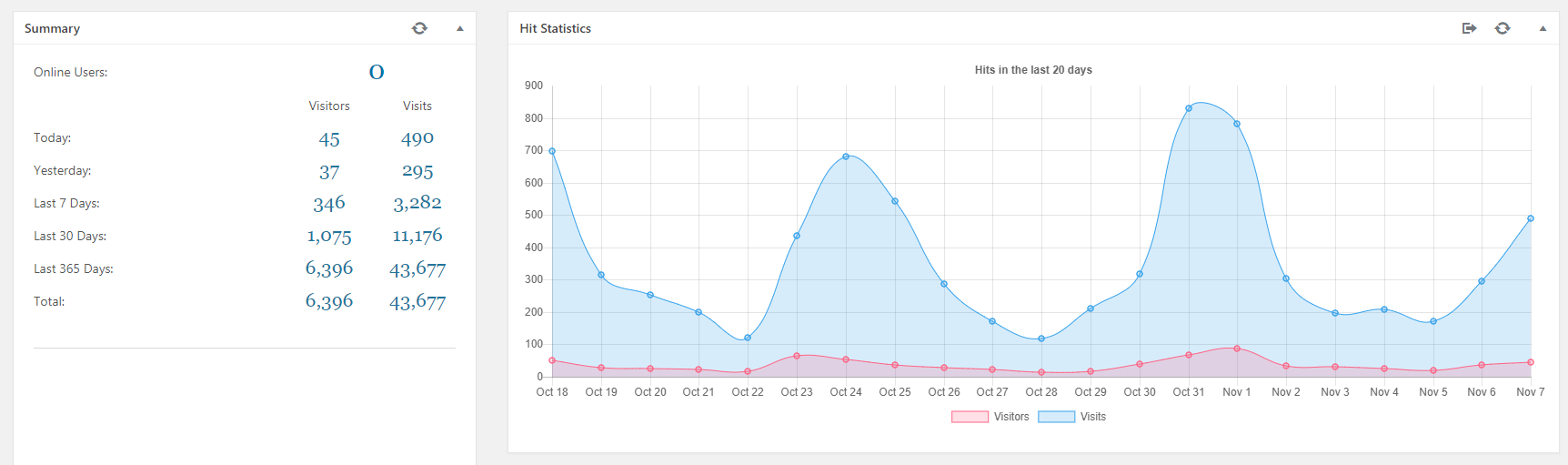Collapse the Hit Statistics panel
The height and width of the screenshot is (465, 1568).
pos(1543,28)
